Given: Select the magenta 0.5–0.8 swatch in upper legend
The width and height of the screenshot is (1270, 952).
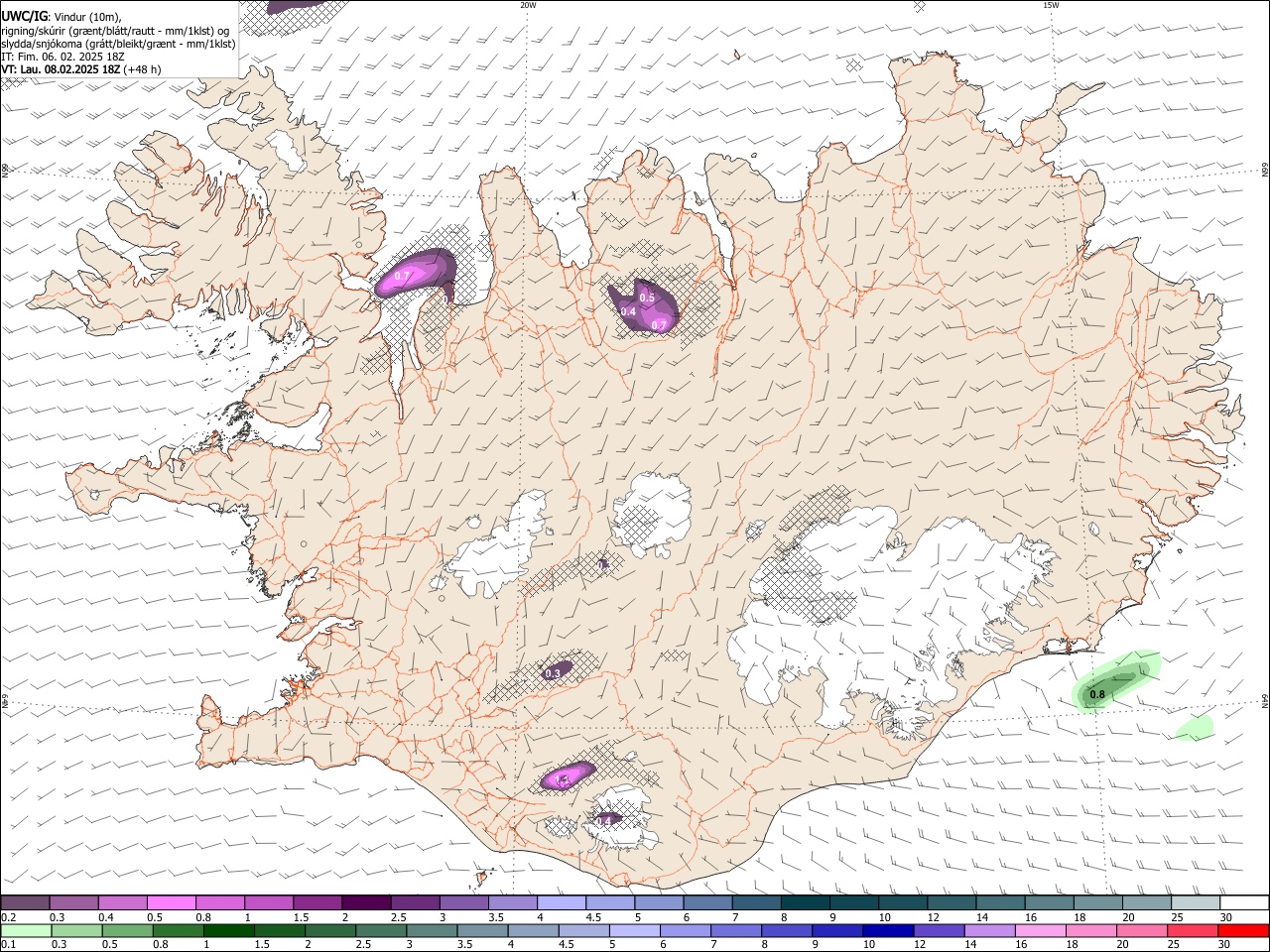Looking at the screenshot, I should click(x=172, y=902).
